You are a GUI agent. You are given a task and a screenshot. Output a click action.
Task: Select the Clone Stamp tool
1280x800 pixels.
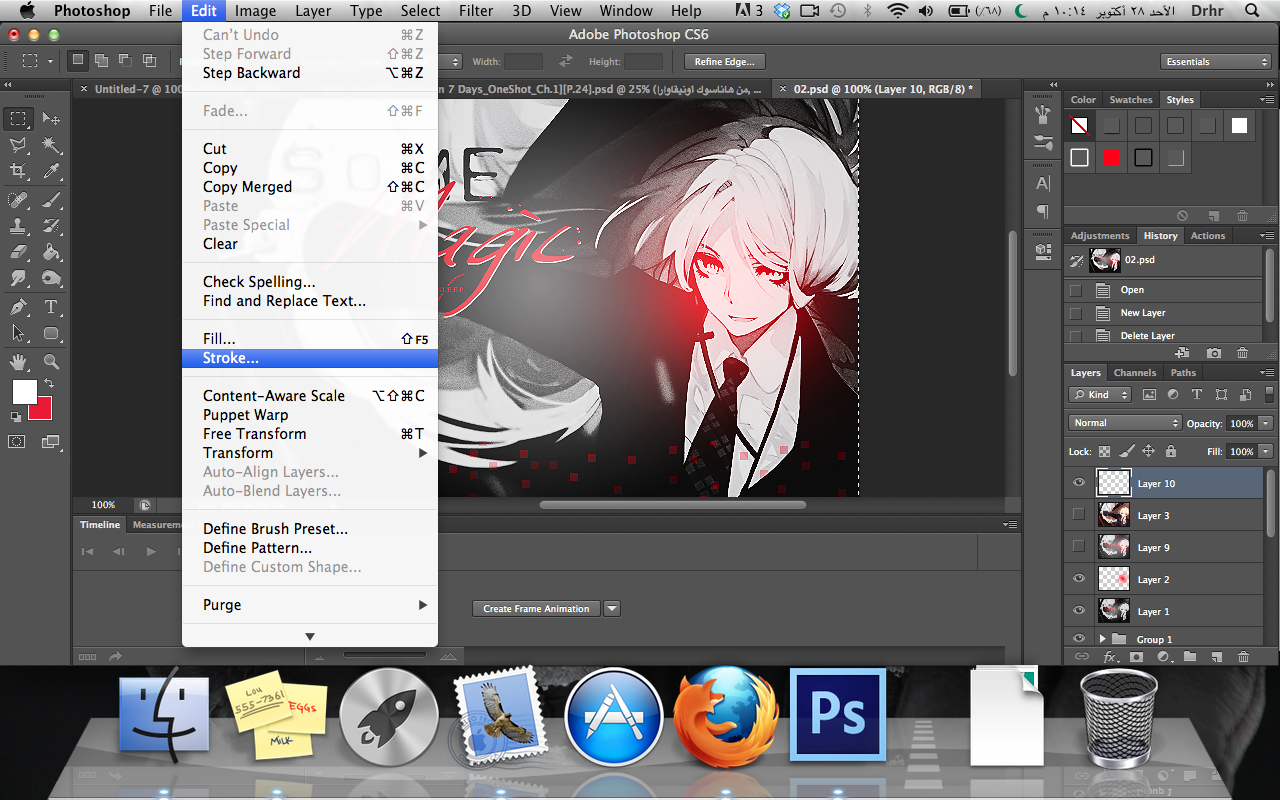click(x=19, y=226)
